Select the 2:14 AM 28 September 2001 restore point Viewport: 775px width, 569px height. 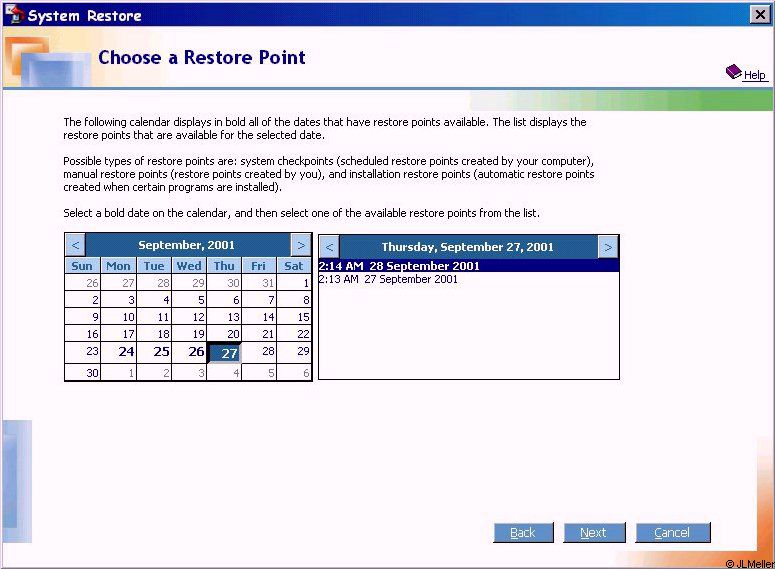click(x=469, y=266)
